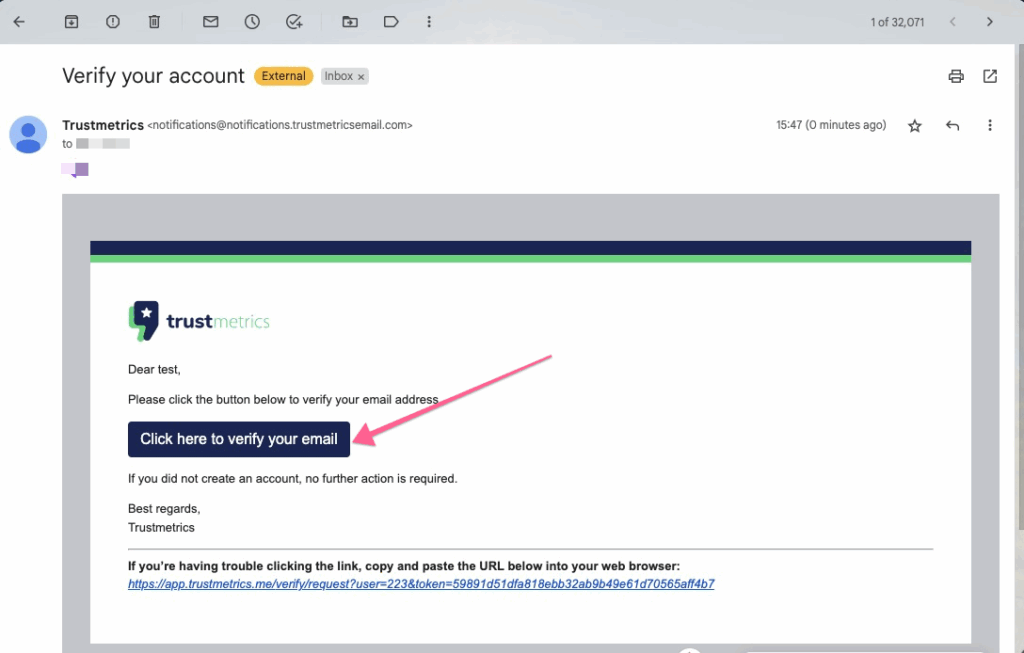The width and height of the screenshot is (1024, 653).
Task: Go to the older email with right chevron
Action: 989,21
